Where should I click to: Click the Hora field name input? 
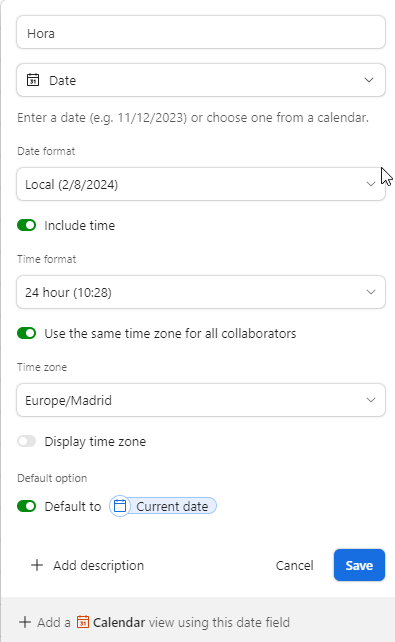click(x=201, y=32)
